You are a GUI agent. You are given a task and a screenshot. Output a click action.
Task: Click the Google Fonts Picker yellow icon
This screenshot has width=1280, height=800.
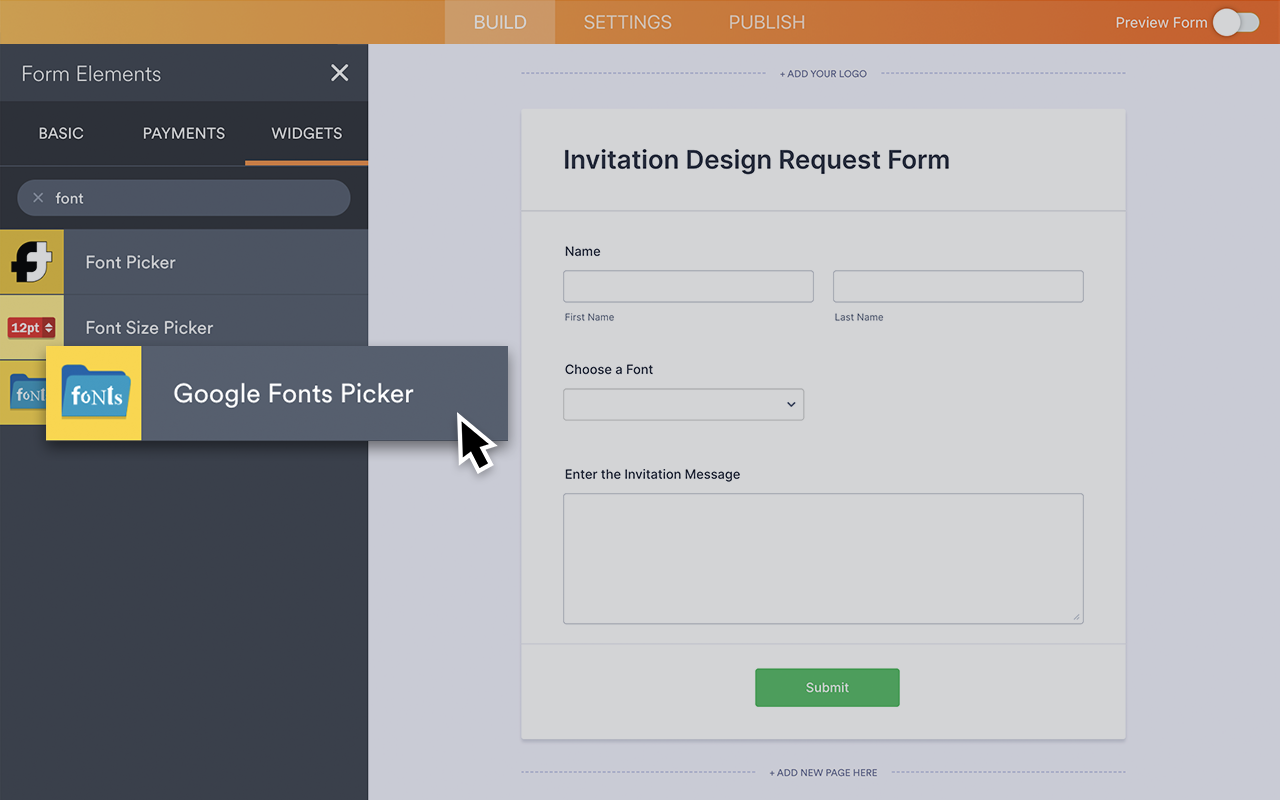coord(93,393)
